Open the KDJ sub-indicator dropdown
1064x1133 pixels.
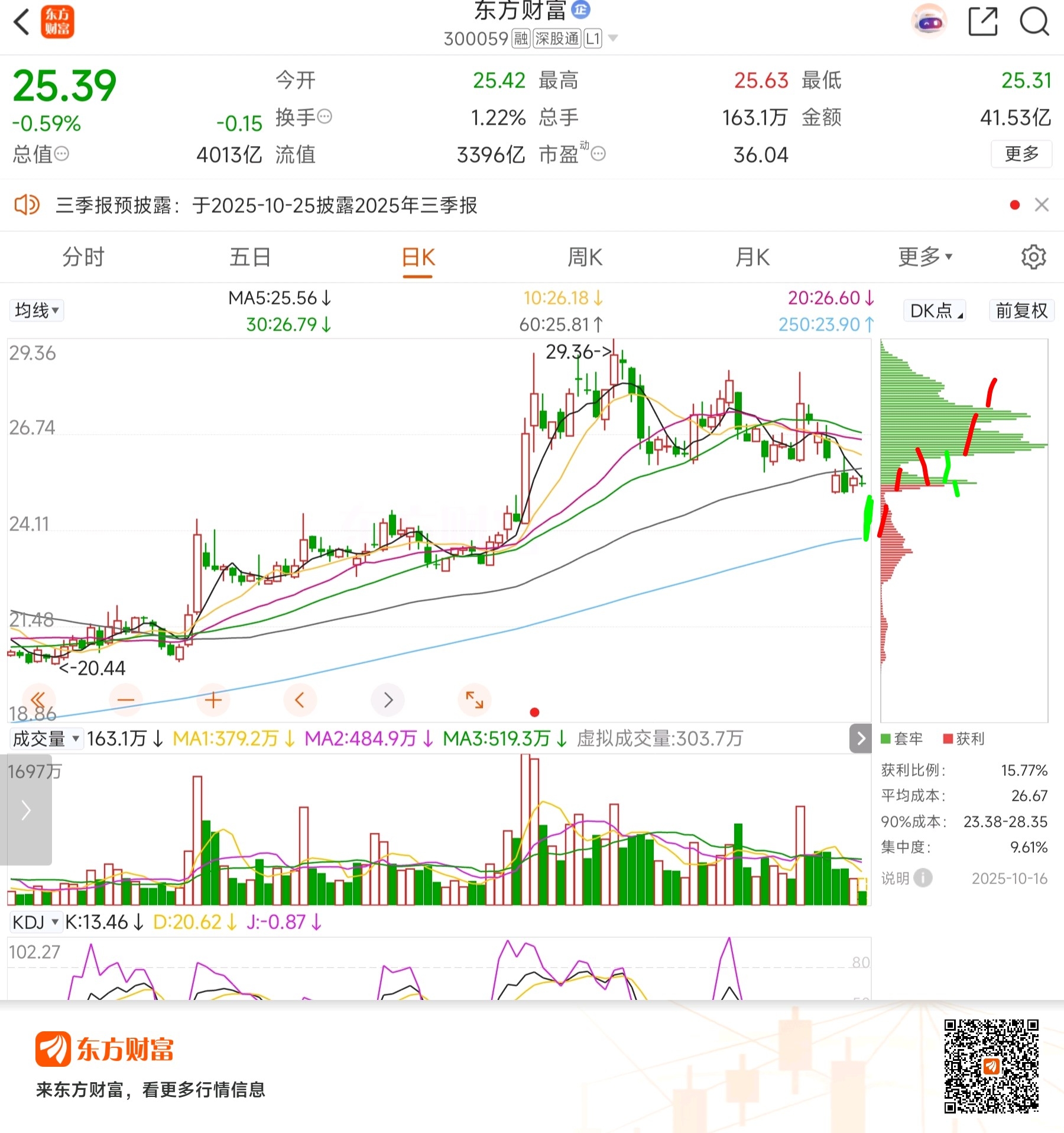(x=35, y=922)
